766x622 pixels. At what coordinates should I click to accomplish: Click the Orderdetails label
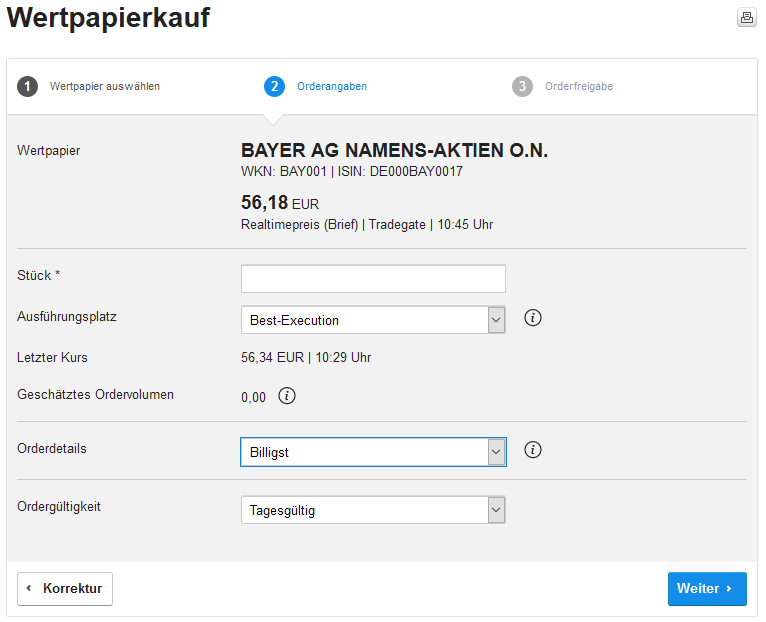coord(52,449)
